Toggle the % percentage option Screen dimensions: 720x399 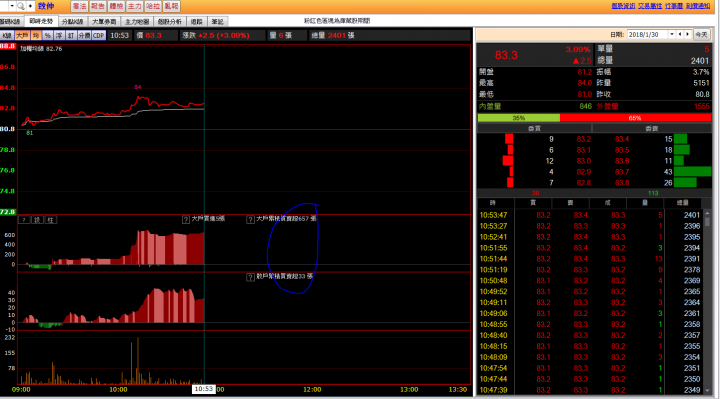tap(48, 35)
